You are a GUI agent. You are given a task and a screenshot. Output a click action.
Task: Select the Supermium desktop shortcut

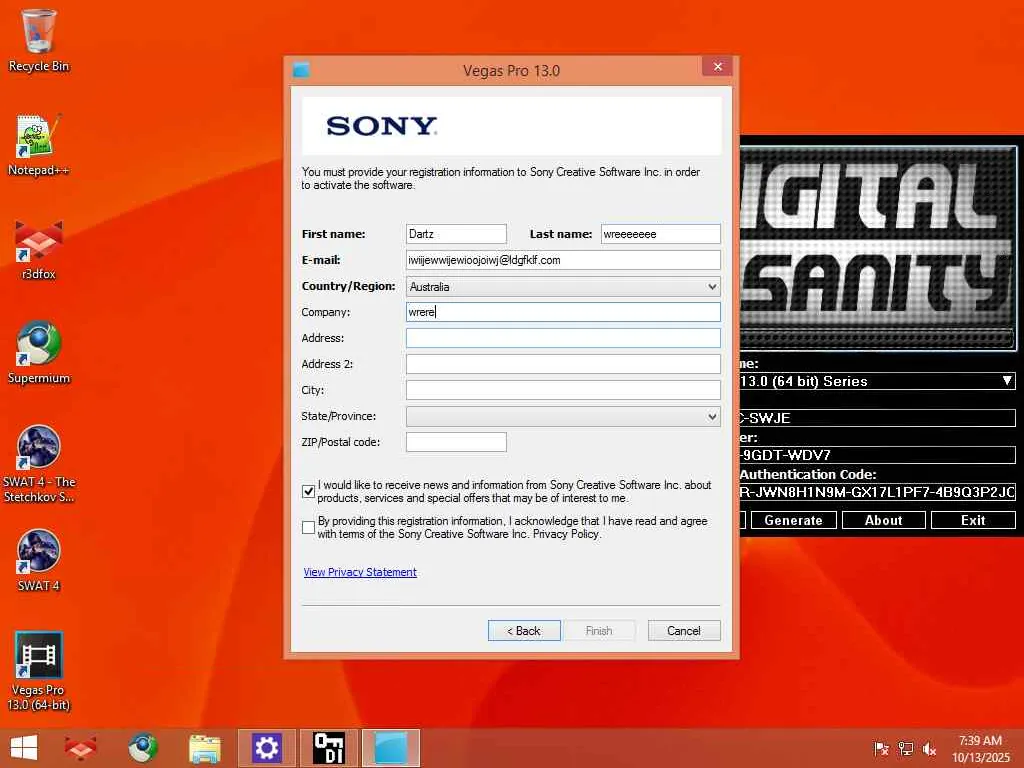coord(39,353)
